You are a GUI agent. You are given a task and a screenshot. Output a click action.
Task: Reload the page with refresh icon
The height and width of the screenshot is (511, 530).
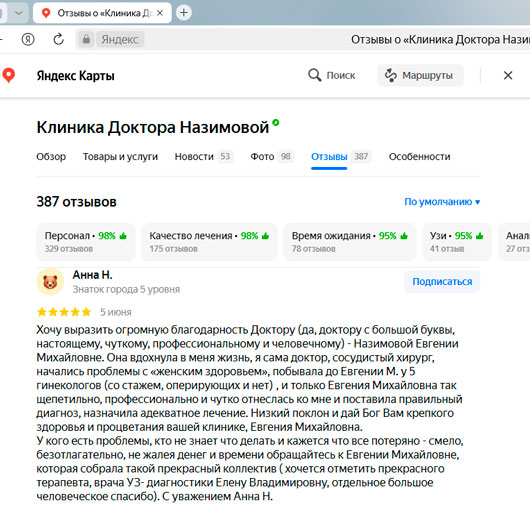(x=58, y=39)
